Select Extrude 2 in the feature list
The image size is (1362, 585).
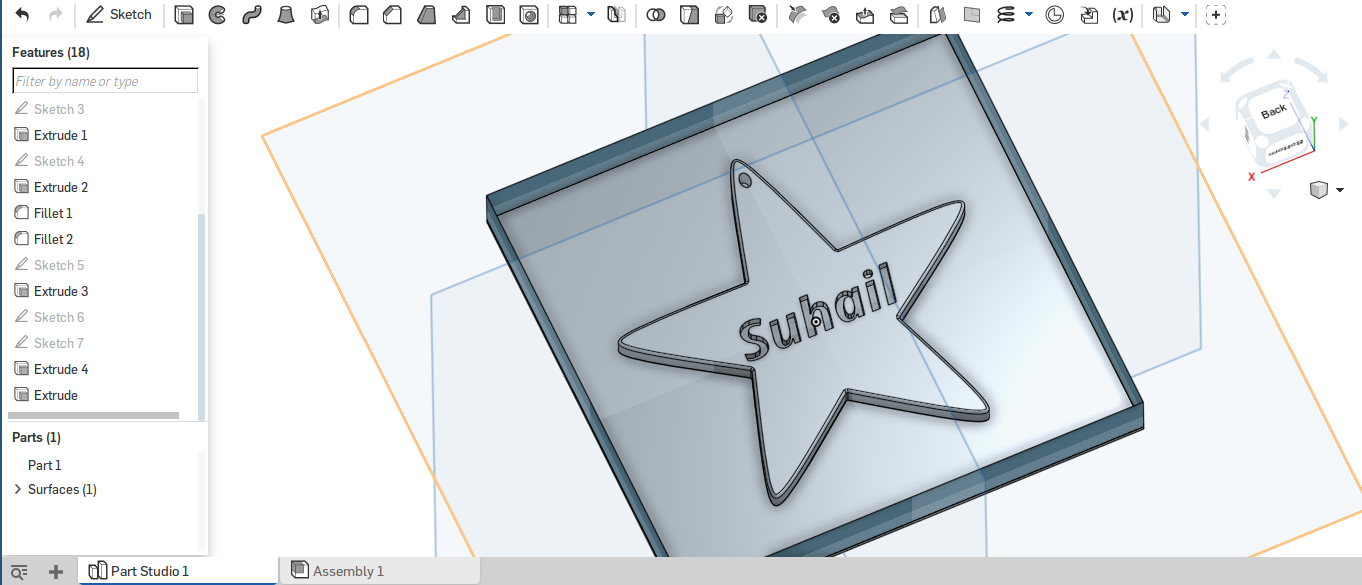point(61,187)
